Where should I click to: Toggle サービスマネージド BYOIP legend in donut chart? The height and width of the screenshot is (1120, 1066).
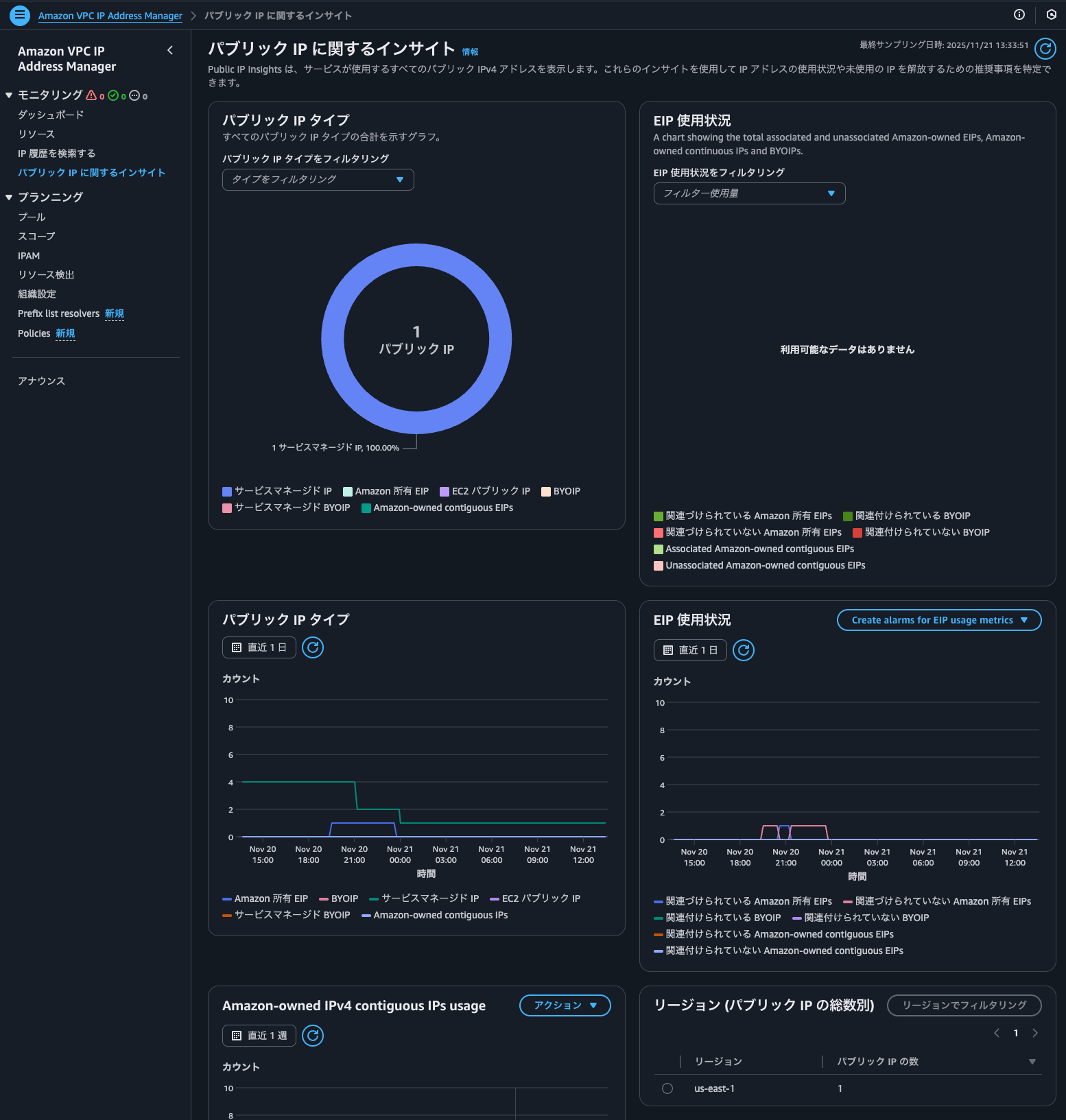point(286,508)
